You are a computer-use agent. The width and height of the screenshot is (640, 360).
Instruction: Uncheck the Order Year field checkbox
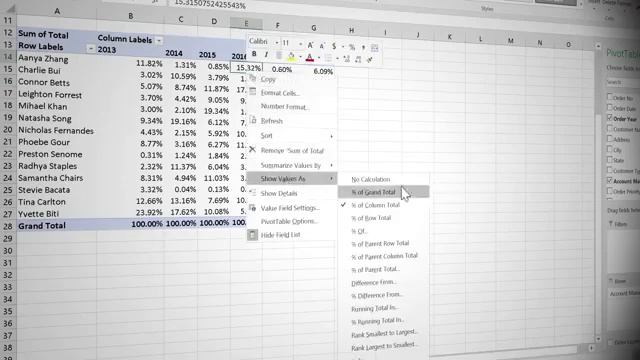point(610,118)
